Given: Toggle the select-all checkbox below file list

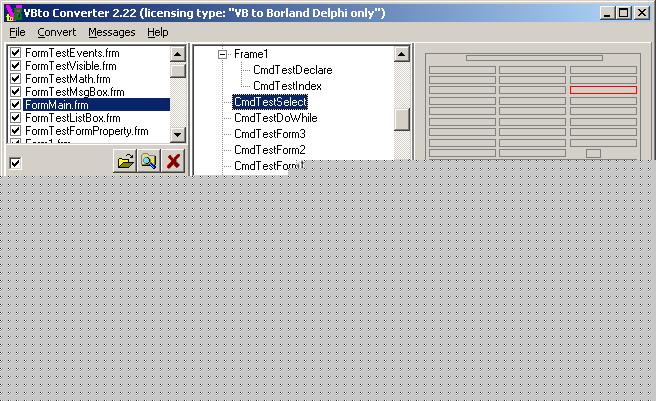Looking at the screenshot, I should (15, 163).
